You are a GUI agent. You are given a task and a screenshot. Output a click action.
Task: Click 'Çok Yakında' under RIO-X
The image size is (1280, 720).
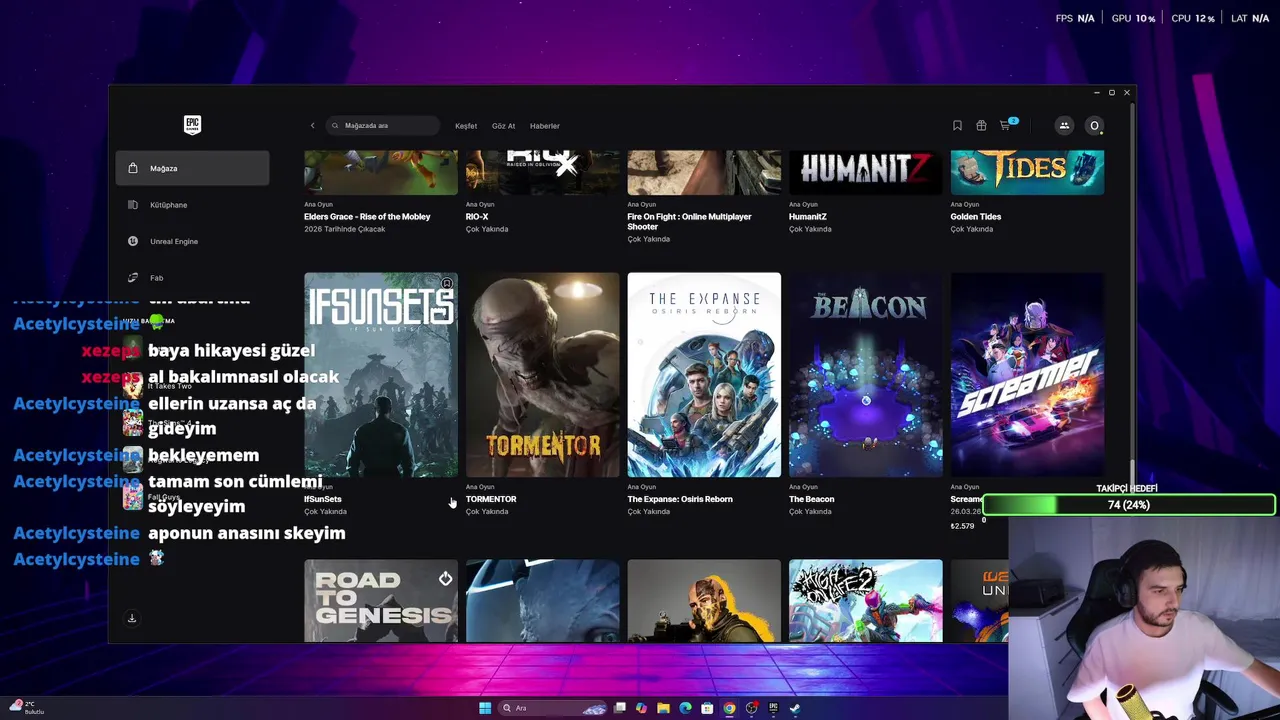click(487, 229)
